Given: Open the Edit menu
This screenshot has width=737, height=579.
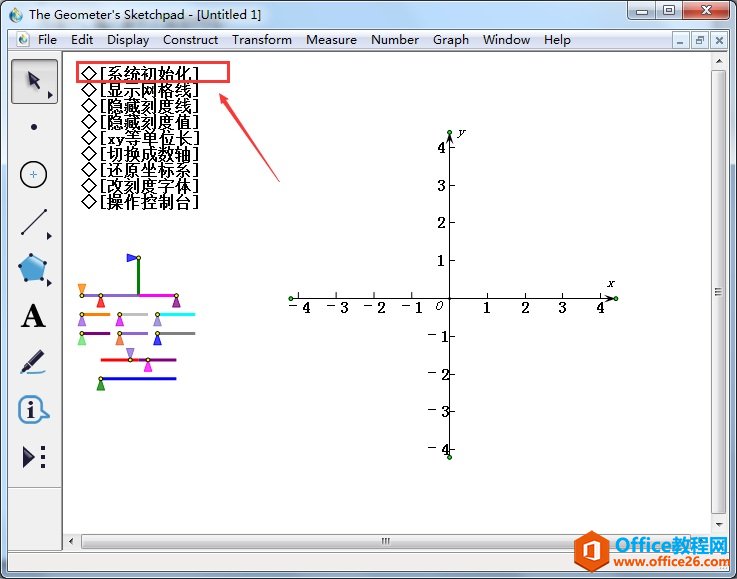Looking at the screenshot, I should [82, 40].
